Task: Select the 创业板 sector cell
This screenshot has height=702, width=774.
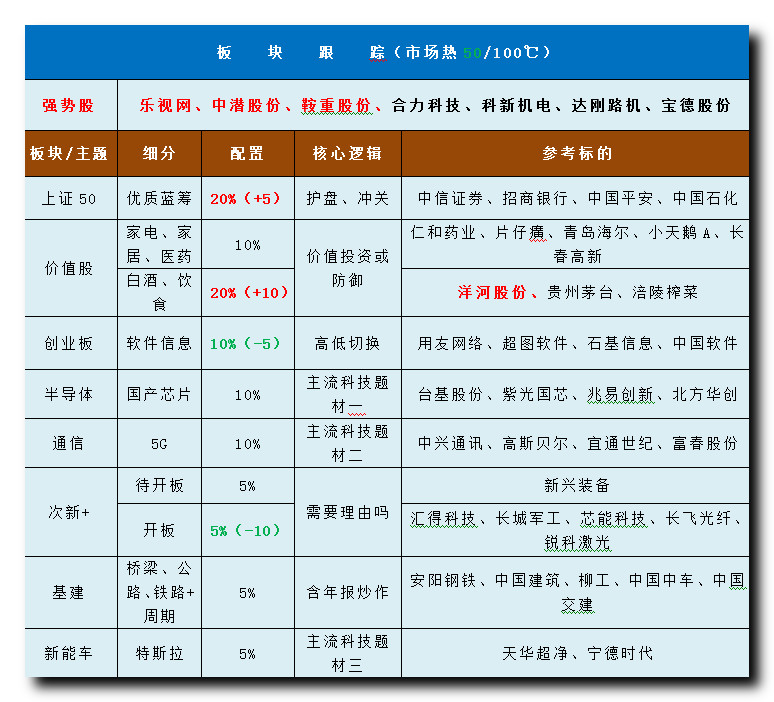Action: tap(69, 343)
